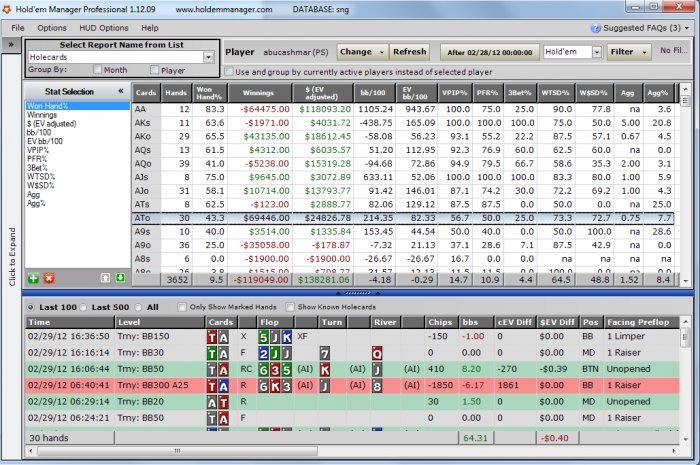Click the K turn card in 16:06:44 hand
This screenshot has height=465, width=700.
click(325, 370)
